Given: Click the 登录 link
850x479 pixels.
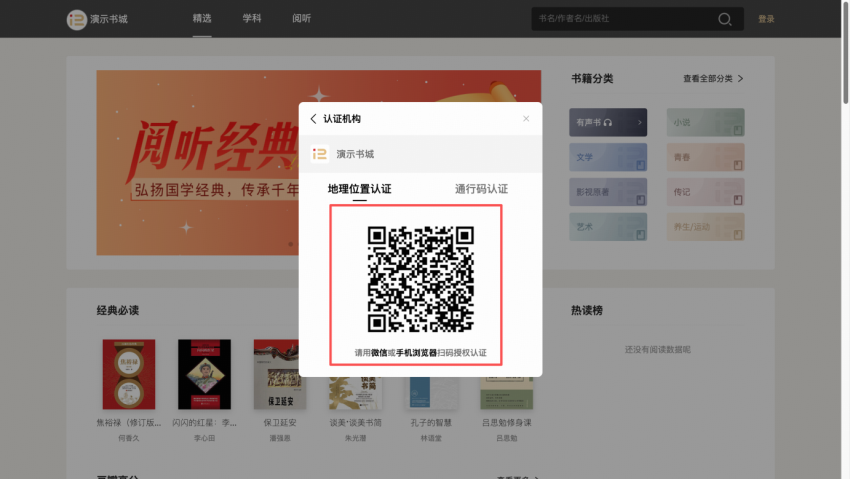Looking at the screenshot, I should pos(766,19).
